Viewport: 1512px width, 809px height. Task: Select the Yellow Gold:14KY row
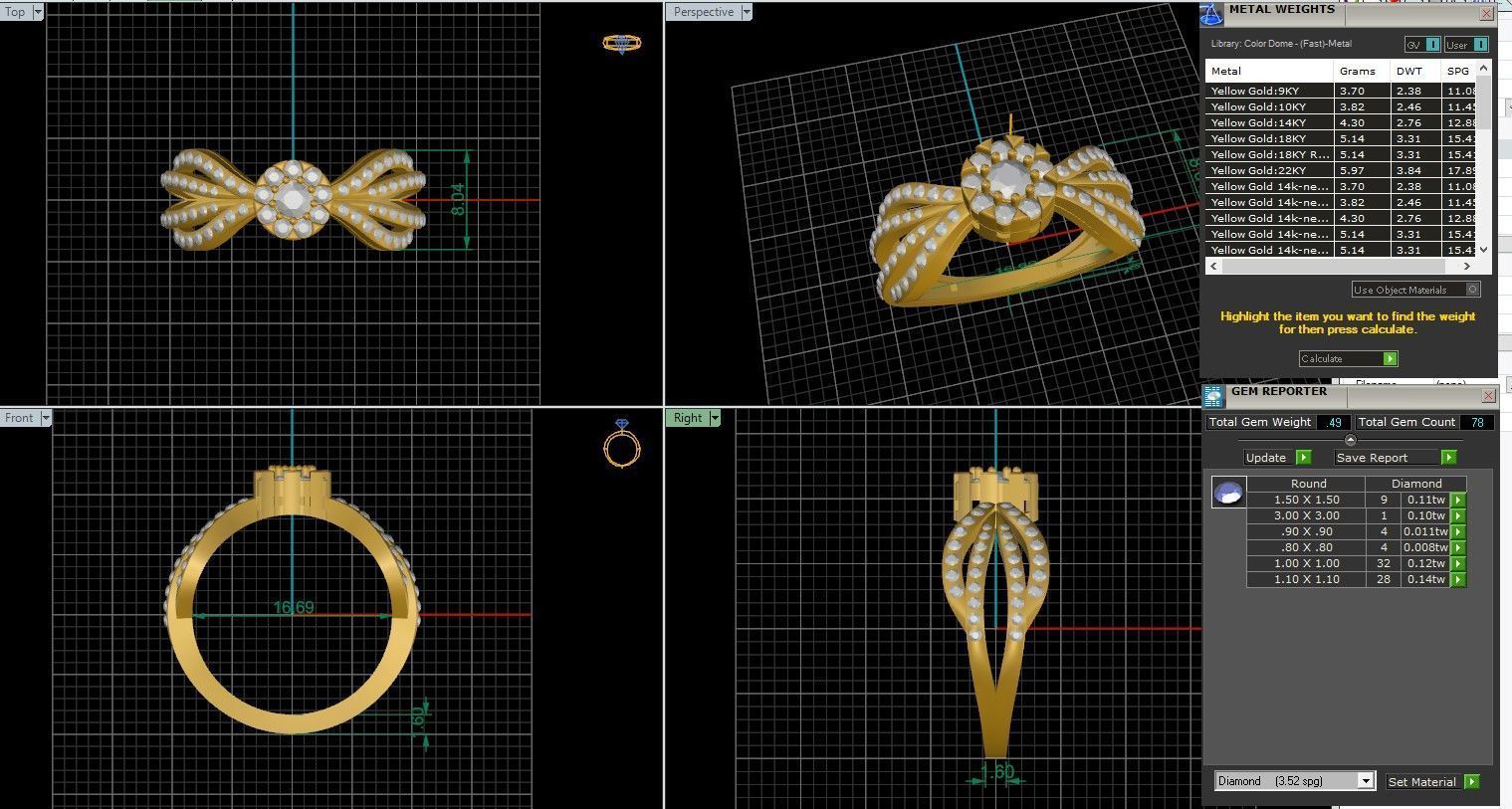click(x=1341, y=122)
